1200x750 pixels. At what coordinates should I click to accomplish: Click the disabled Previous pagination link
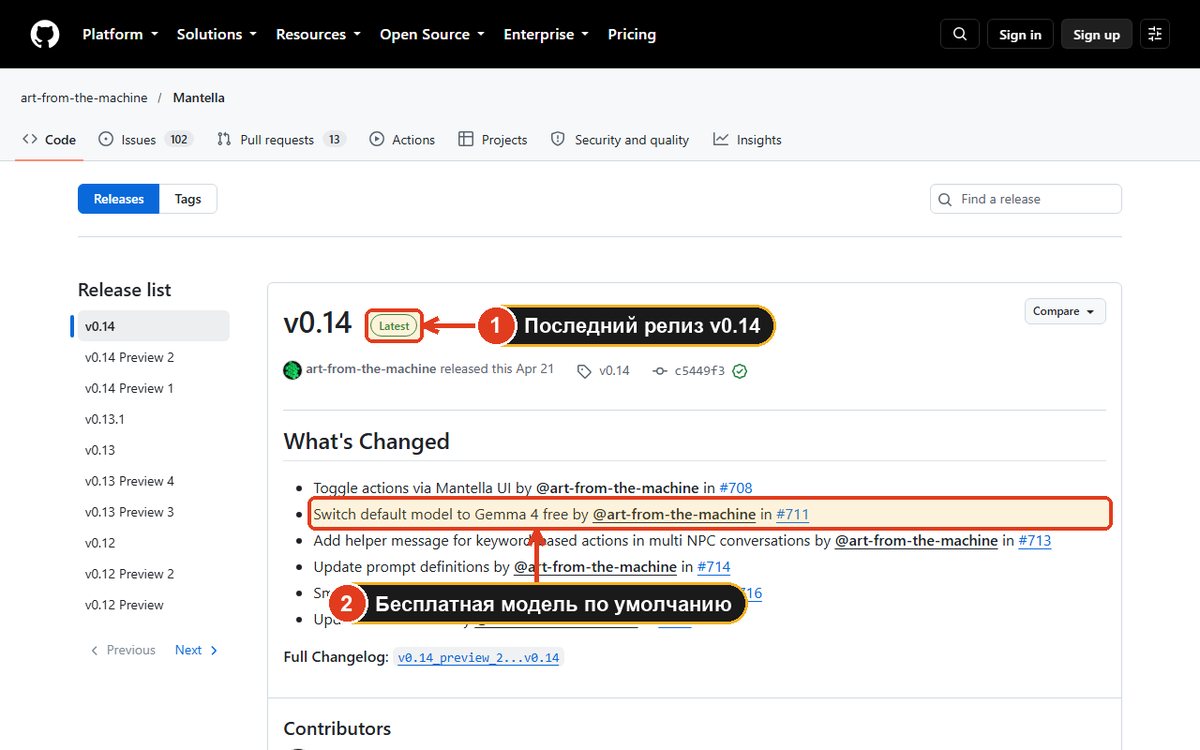tap(123, 650)
